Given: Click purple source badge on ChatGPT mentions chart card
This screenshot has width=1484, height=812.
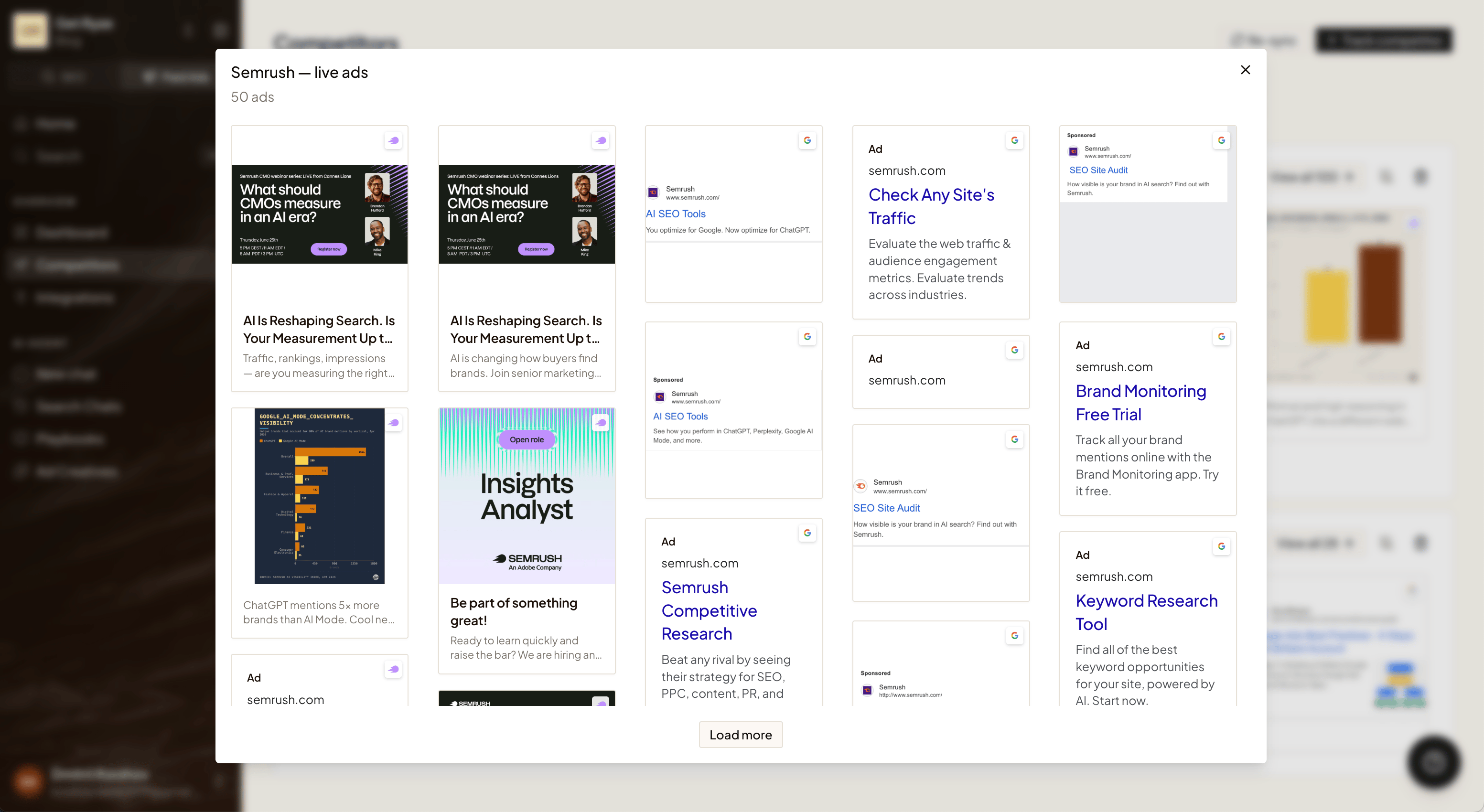Looking at the screenshot, I should pyautogui.click(x=393, y=422).
